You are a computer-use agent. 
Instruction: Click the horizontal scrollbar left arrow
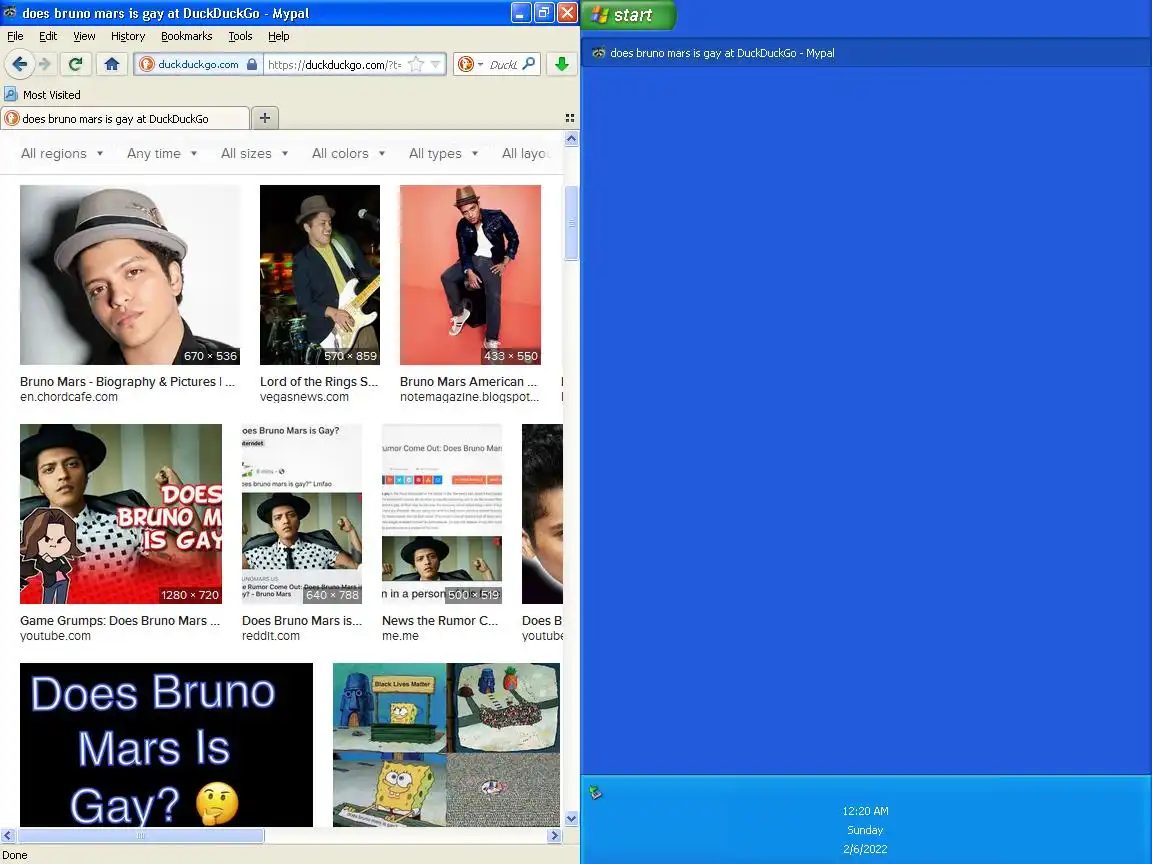tap(8, 835)
